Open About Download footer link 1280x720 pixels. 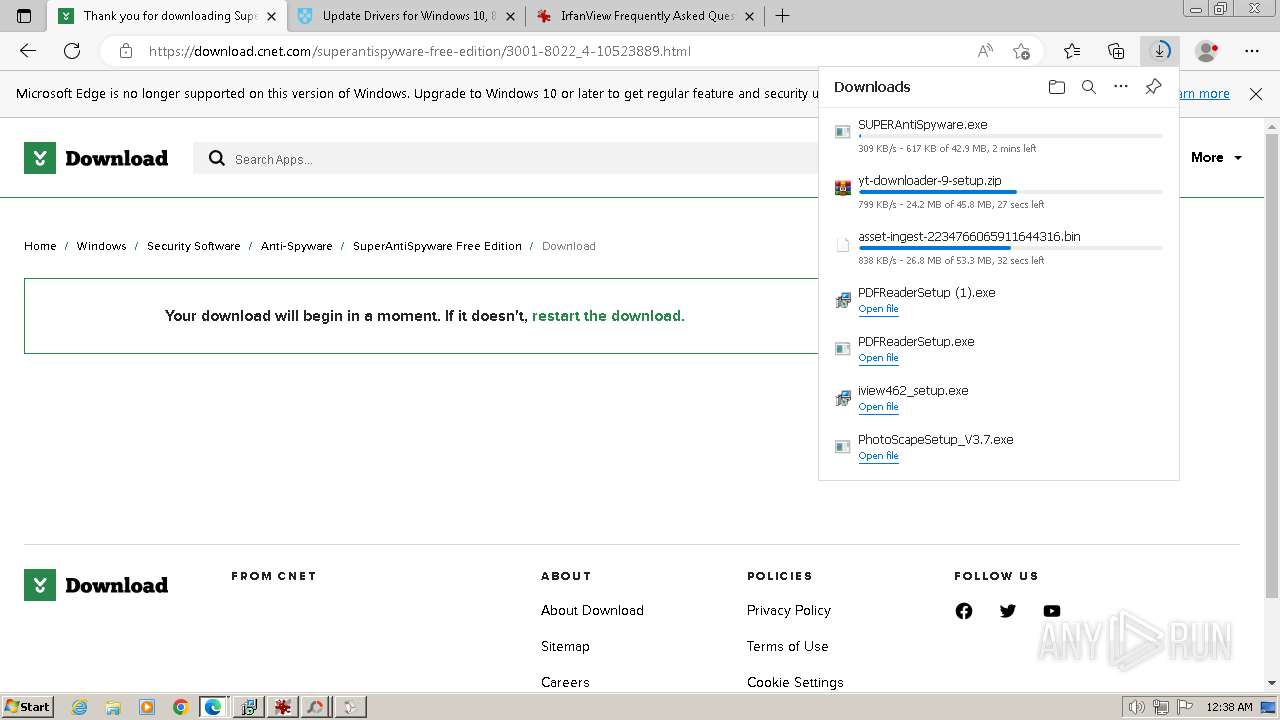point(592,611)
